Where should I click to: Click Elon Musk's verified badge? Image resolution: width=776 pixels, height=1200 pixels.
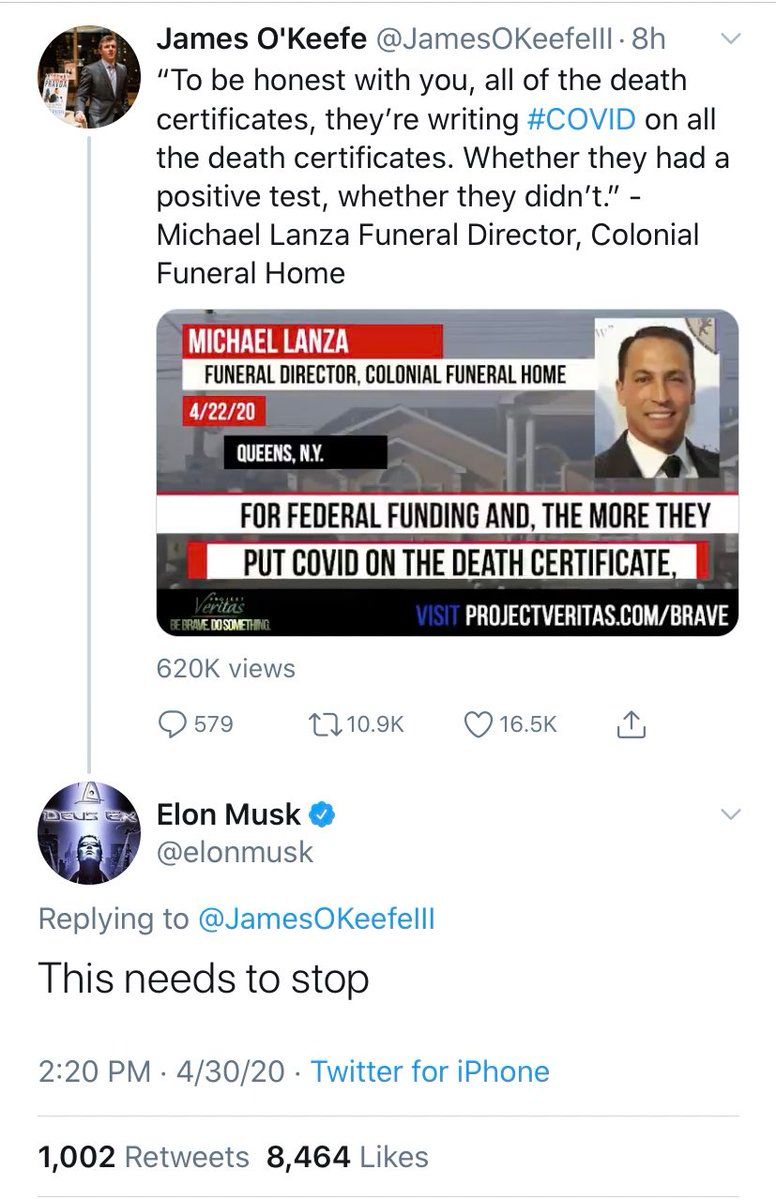tap(321, 815)
